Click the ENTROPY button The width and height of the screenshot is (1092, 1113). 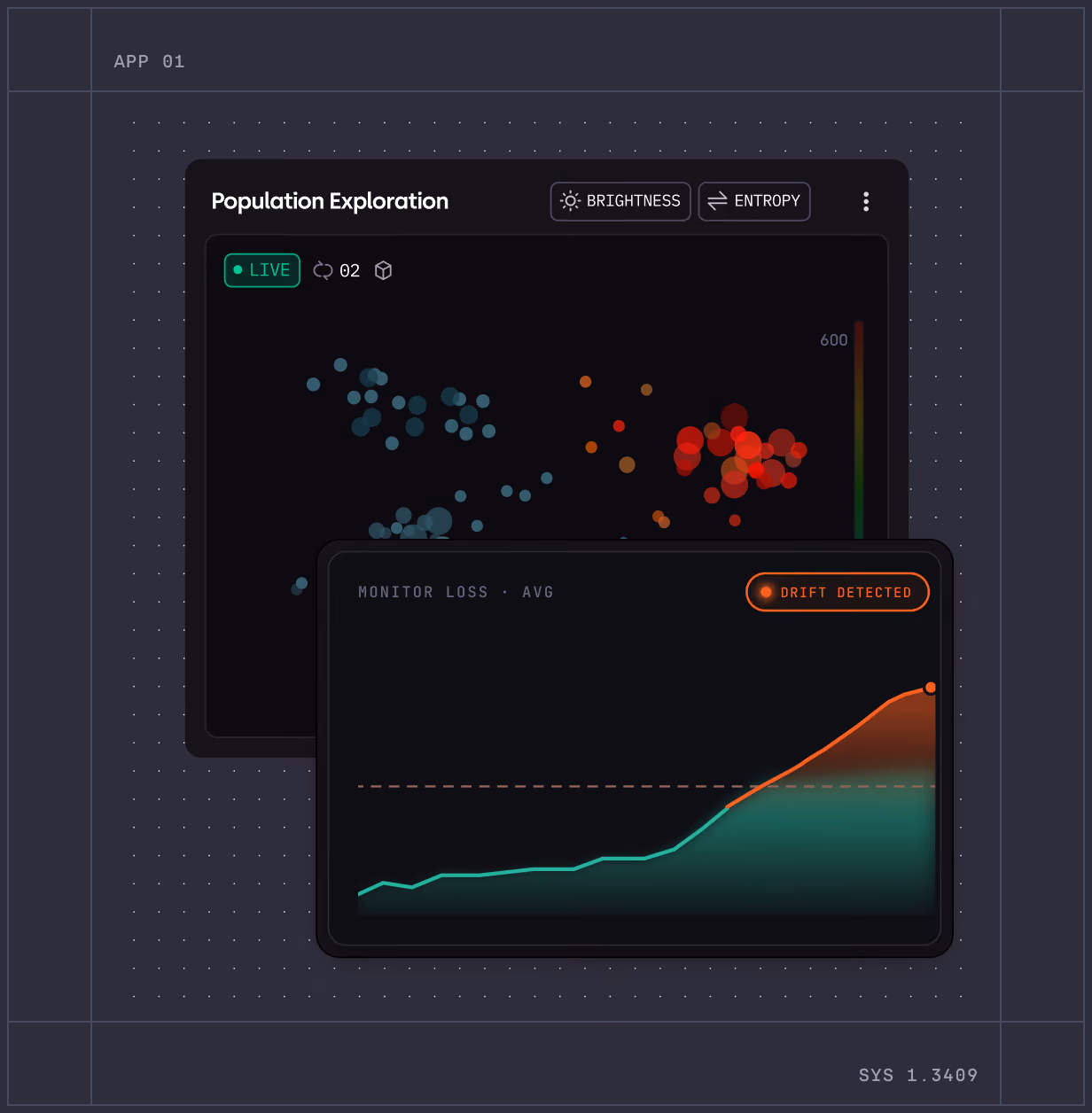(754, 201)
